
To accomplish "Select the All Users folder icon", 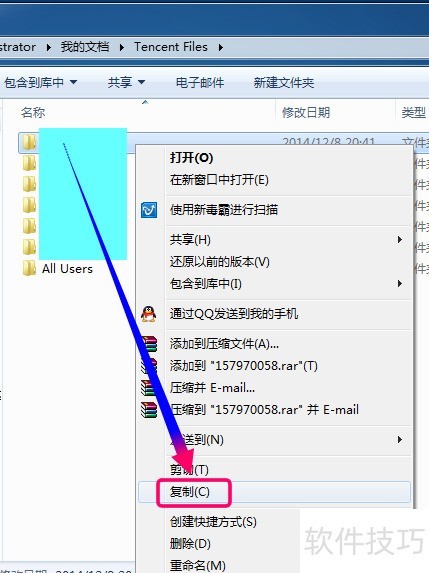I will click(29, 269).
